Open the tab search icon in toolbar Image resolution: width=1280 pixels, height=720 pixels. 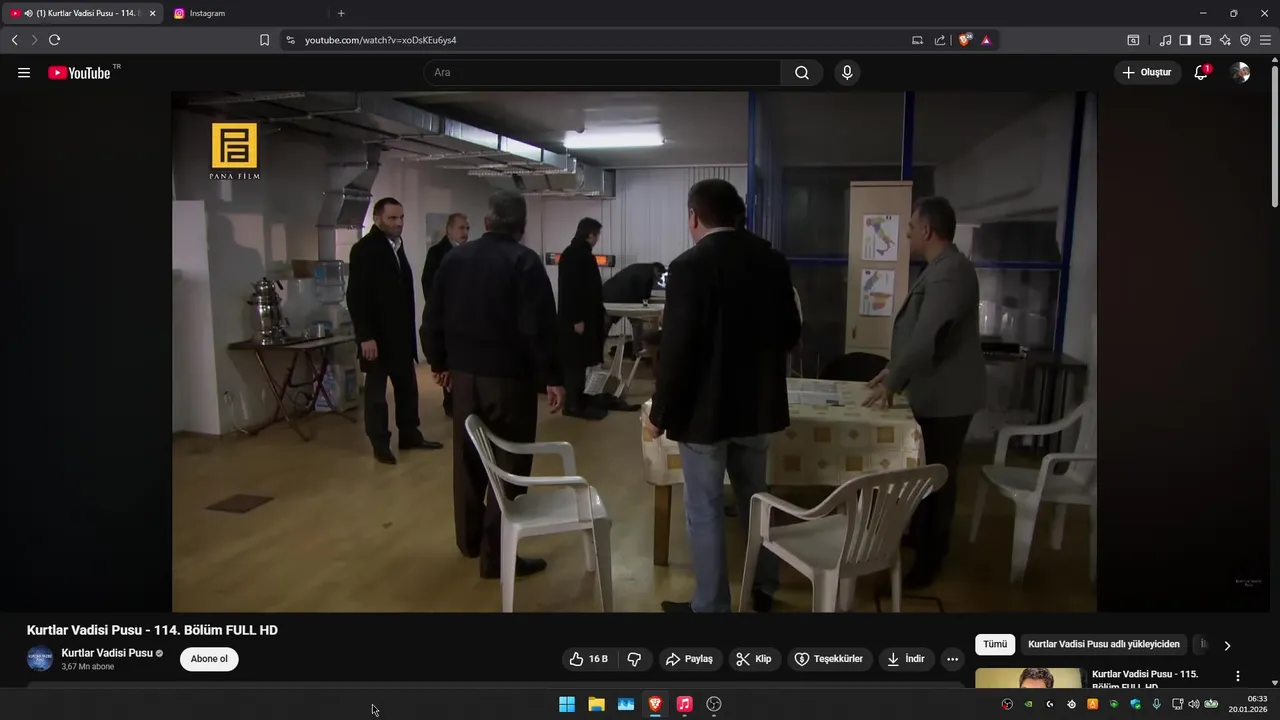(x=1133, y=40)
